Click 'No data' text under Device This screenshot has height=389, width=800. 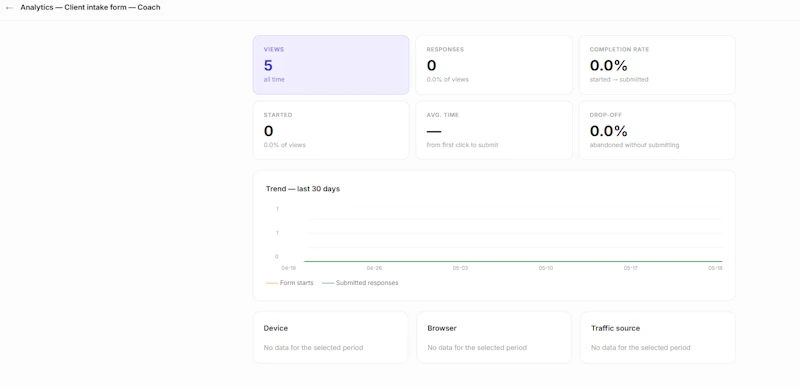pos(313,348)
